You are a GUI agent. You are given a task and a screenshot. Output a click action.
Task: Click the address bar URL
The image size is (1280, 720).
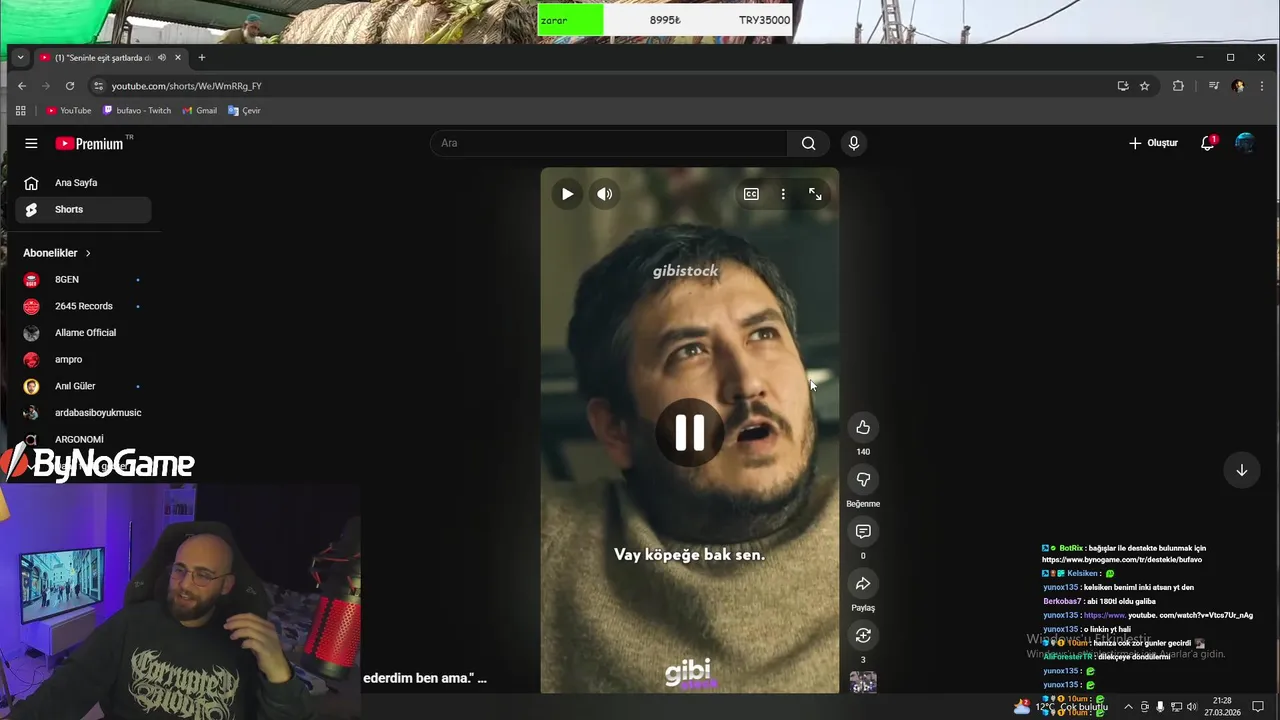coord(187,86)
